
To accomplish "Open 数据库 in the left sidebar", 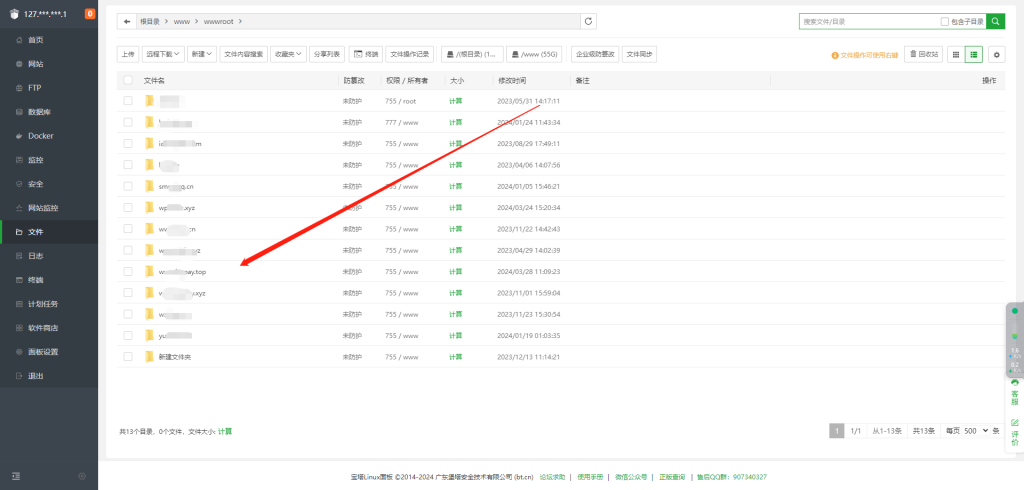I will 41,112.
